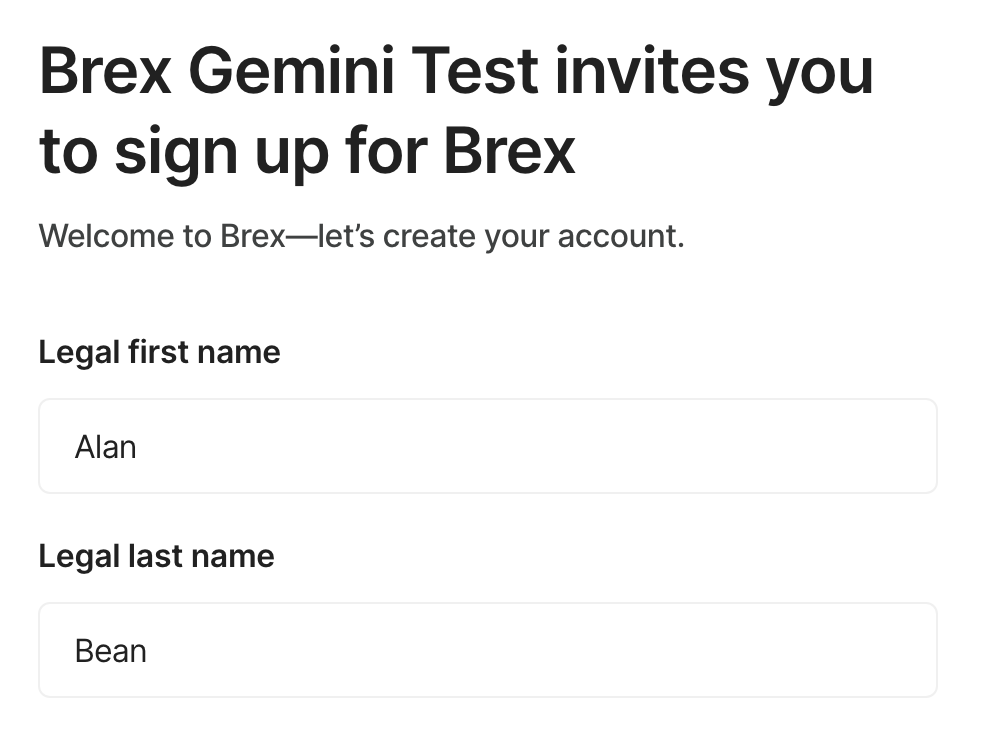Activate the bottom text input on the form
Image resolution: width=982 pixels, height=740 pixels.
[488, 649]
